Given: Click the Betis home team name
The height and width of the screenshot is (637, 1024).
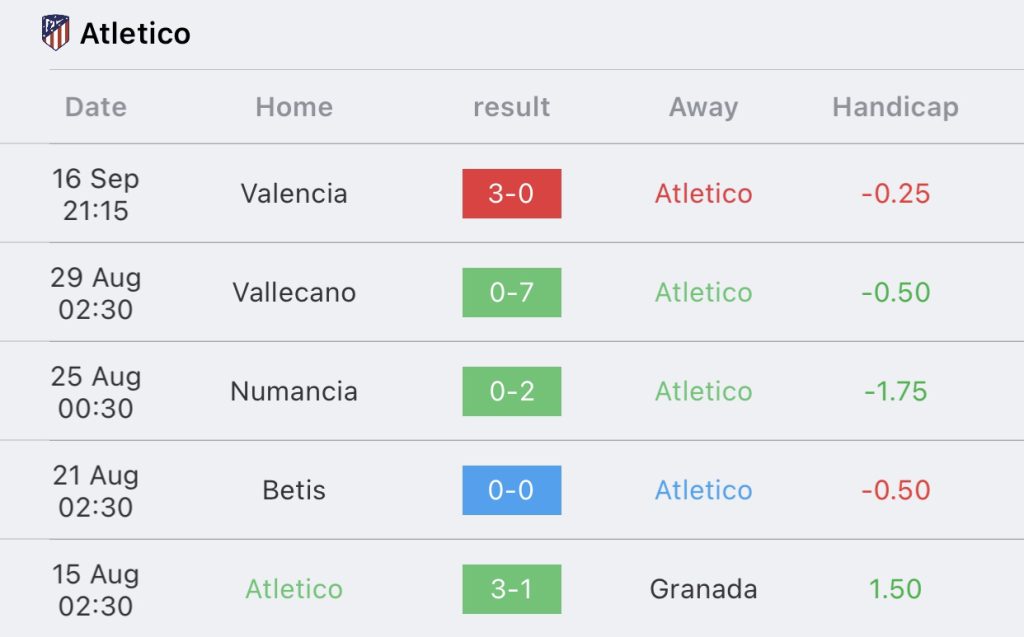Looking at the screenshot, I should coord(294,490).
